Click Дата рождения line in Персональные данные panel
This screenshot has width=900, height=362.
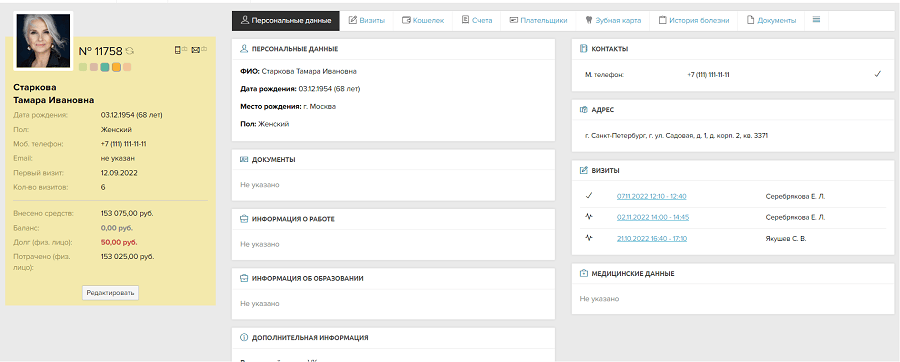[300, 89]
